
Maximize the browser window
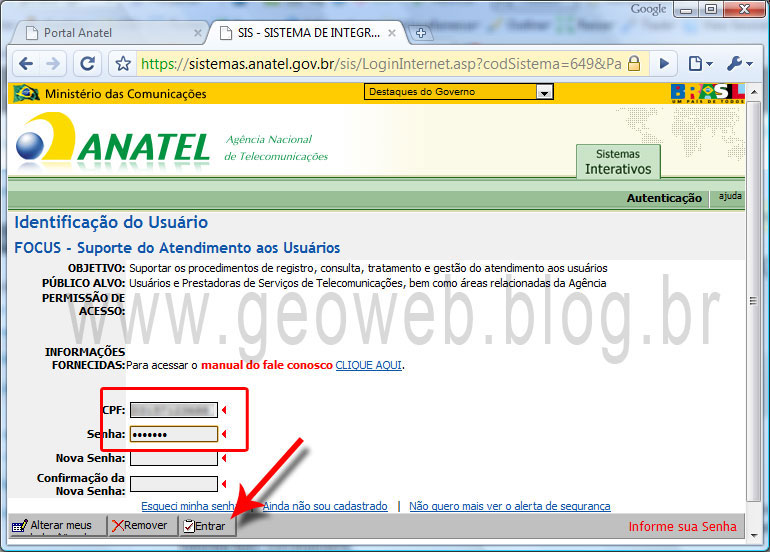[x=710, y=9]
